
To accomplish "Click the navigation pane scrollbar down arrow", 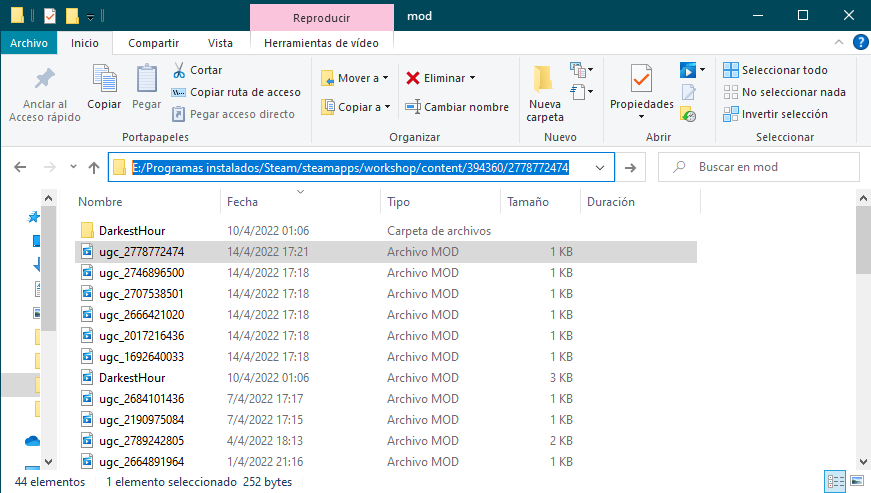I will coord(48,461).
